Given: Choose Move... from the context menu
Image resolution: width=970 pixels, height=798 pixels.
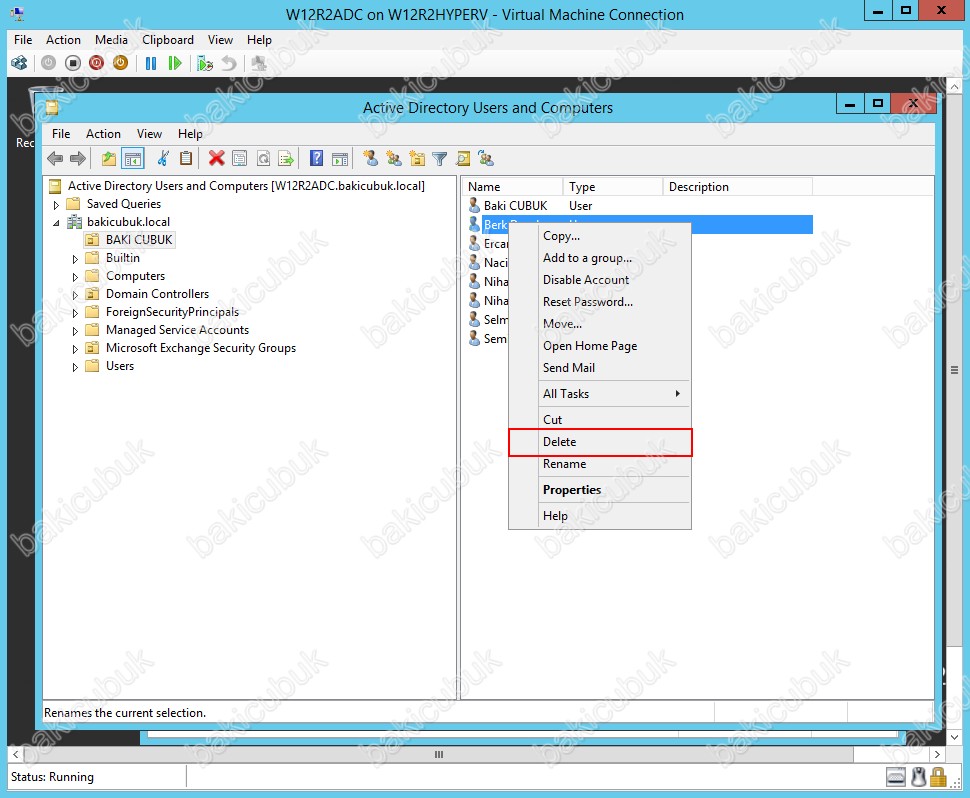Looking at the screenshot, I should coord(600,324).
